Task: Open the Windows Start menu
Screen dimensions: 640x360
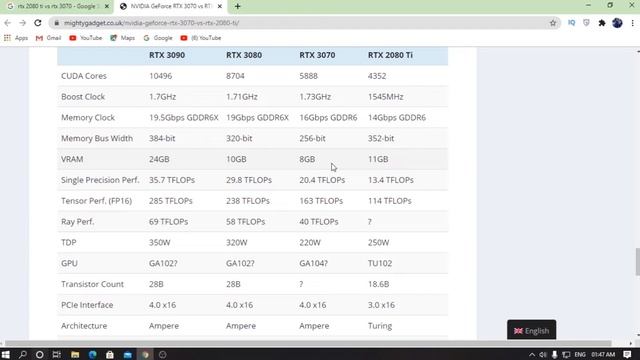Action: (6, 354)
